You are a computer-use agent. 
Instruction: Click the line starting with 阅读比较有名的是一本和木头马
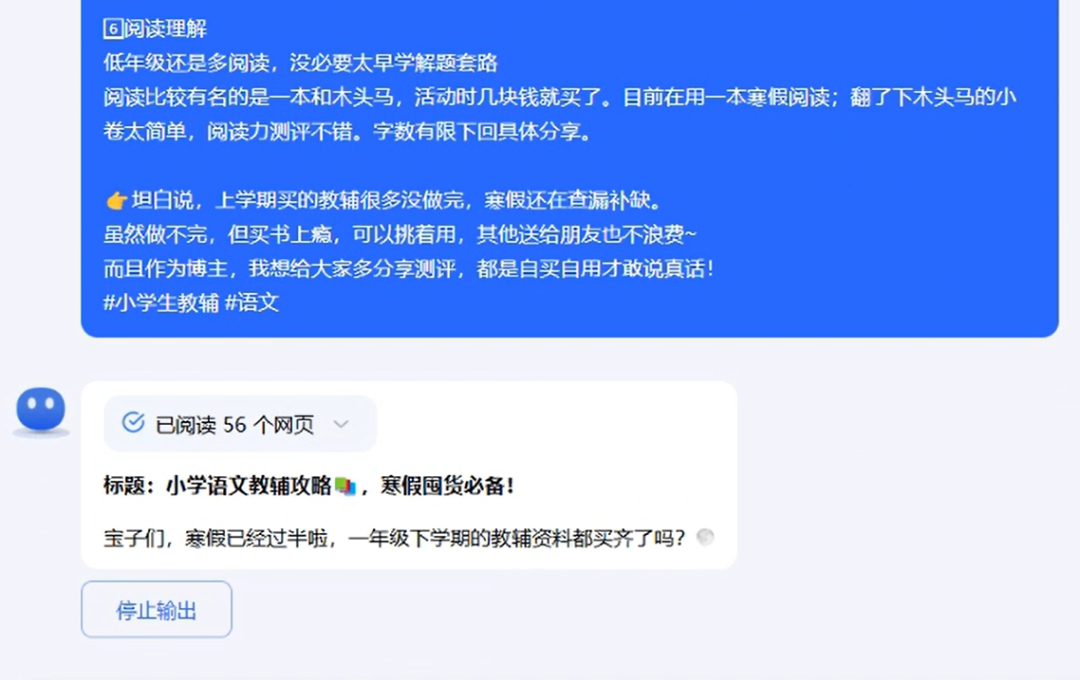click(x=560, y=97)
